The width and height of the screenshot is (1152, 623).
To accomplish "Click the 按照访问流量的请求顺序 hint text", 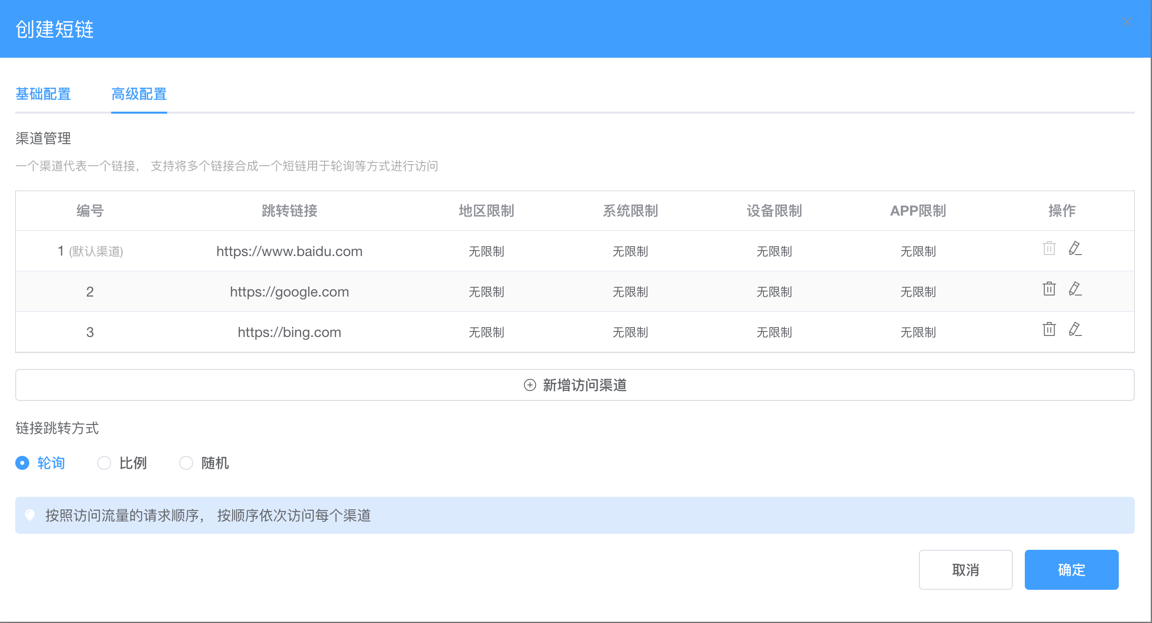I will pyautogui.click(x=208, y=515).
